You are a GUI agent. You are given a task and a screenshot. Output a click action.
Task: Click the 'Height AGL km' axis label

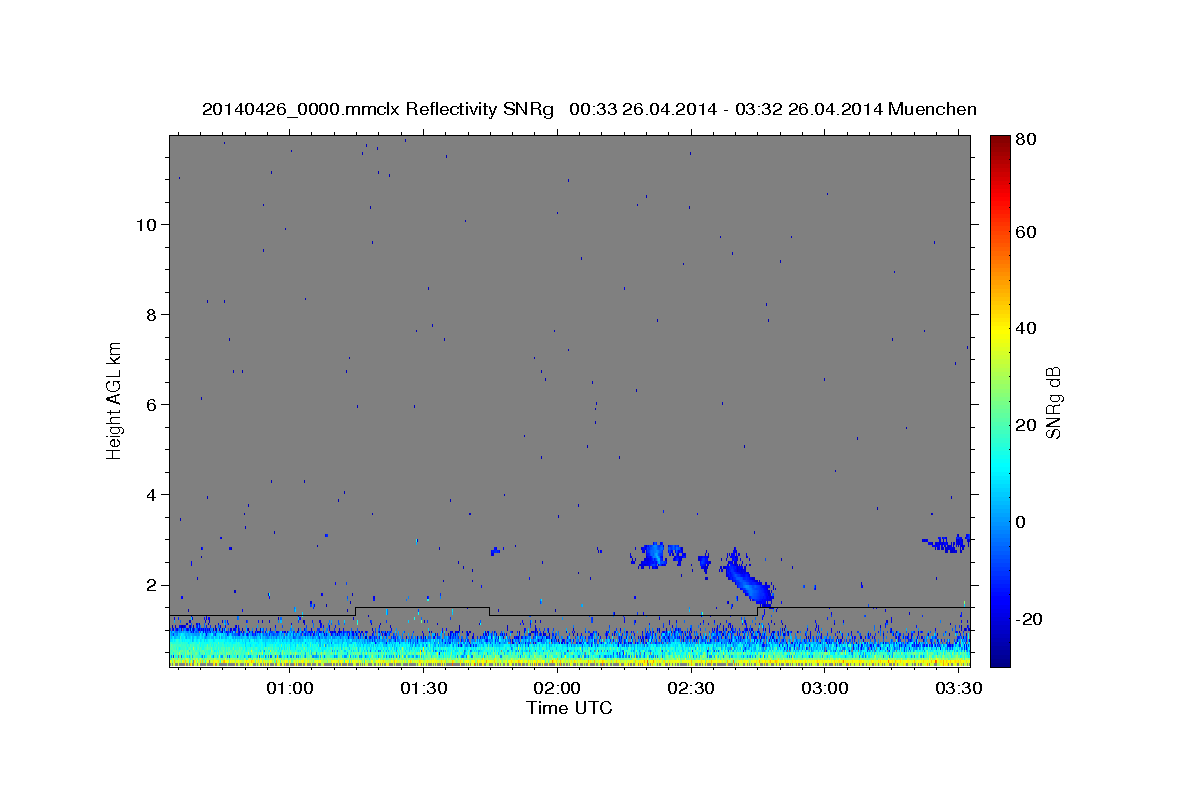click(x=114, y=399)
